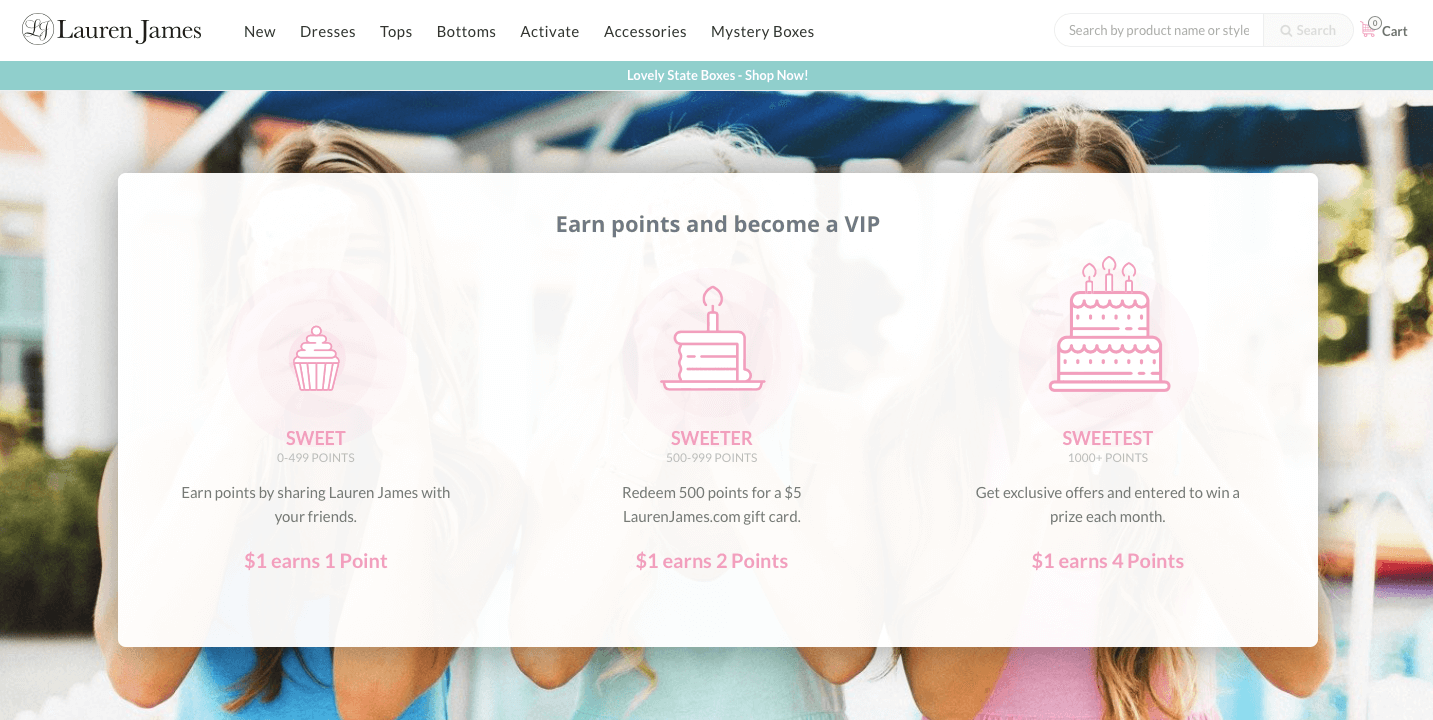Screen dimensions: 1433x720
Task: Click the SWEET tier heading
Action: pos(316,438)
